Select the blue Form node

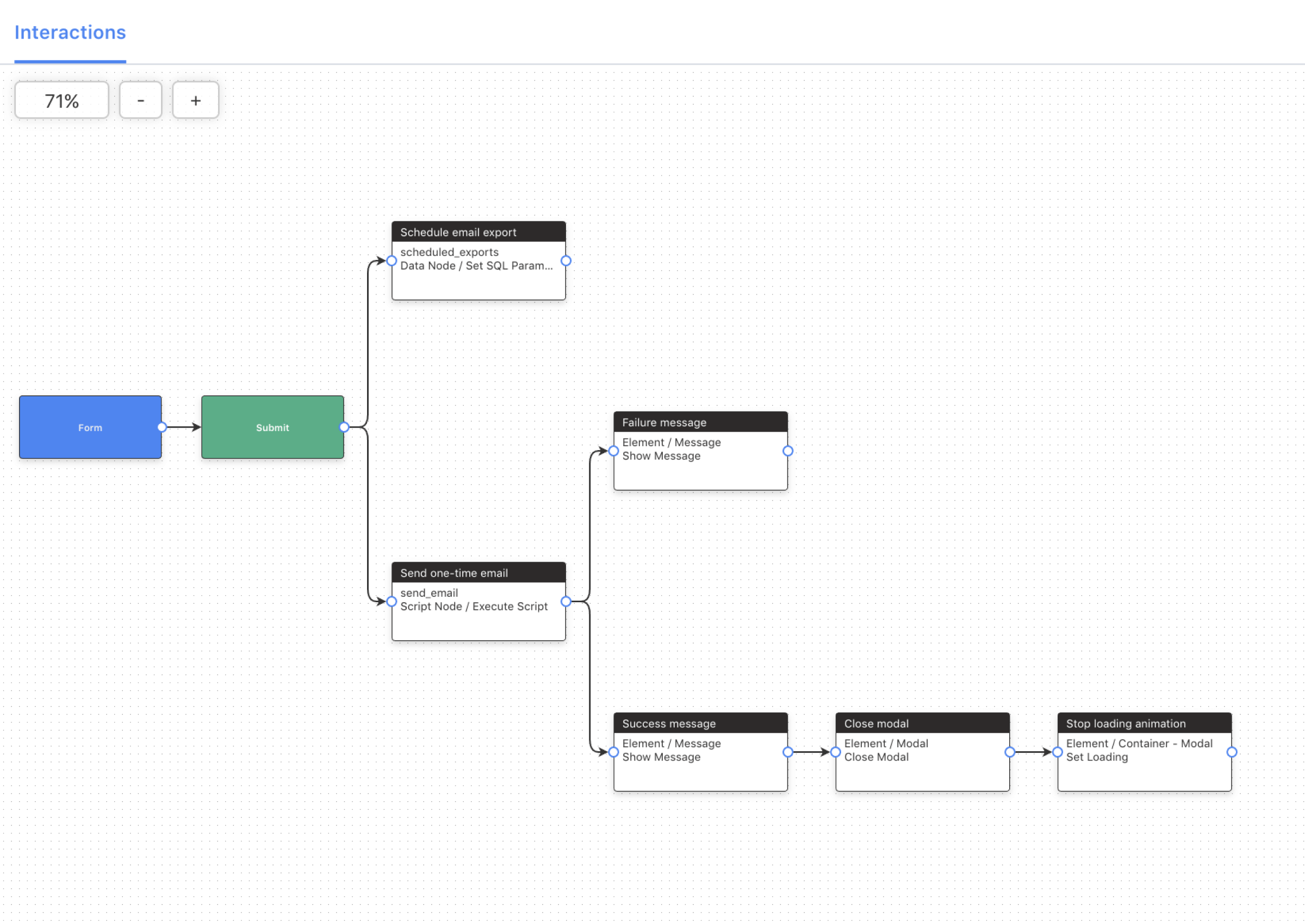point(90,427)
